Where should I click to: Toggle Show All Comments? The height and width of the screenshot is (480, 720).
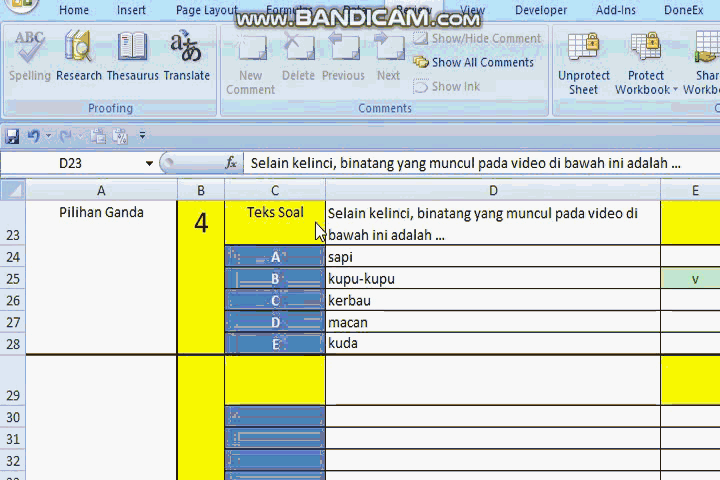473,62
